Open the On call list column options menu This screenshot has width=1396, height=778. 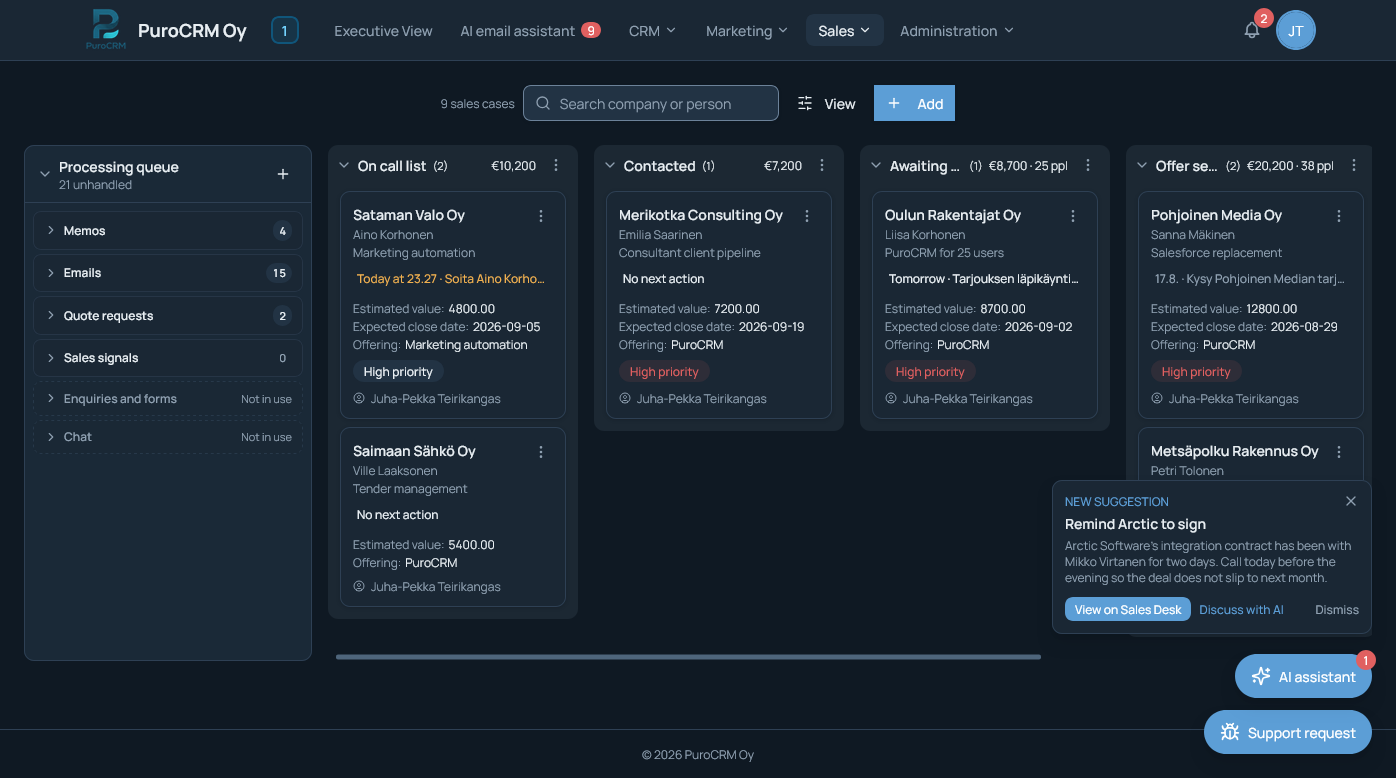[x=557, y=166]
